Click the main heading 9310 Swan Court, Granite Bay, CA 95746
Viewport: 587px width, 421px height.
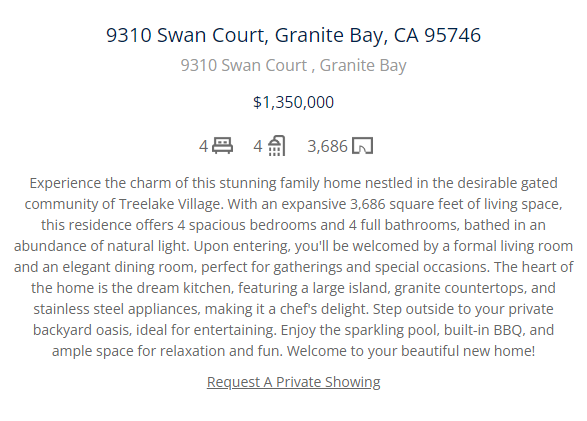tap(294, 35)
